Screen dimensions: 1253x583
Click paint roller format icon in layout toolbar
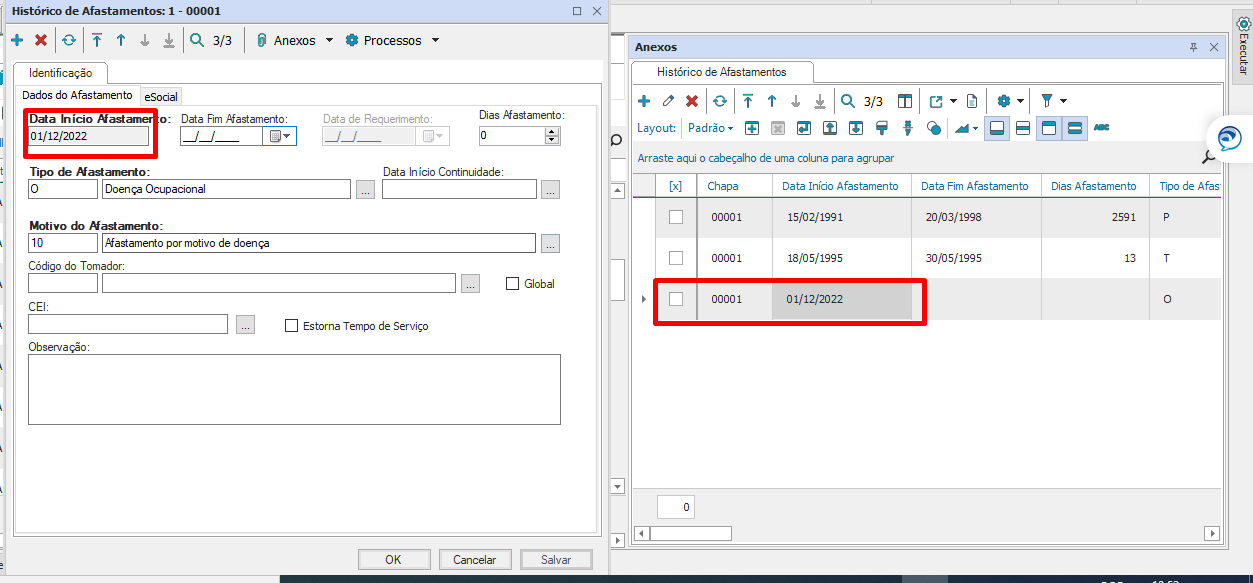pyautogui.click(x=882, y=128)
